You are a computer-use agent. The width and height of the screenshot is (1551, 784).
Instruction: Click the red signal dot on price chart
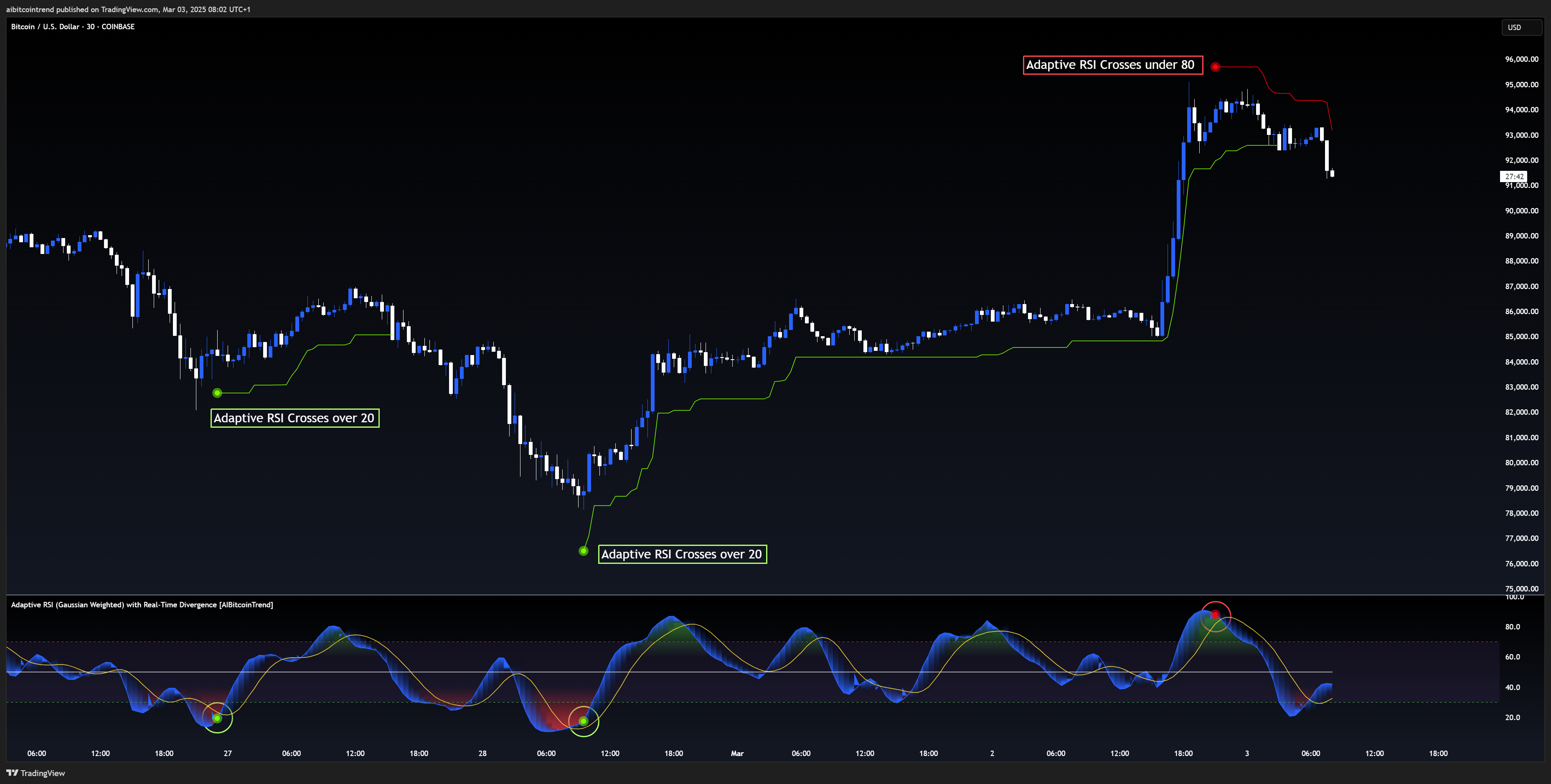[1215, 67]
